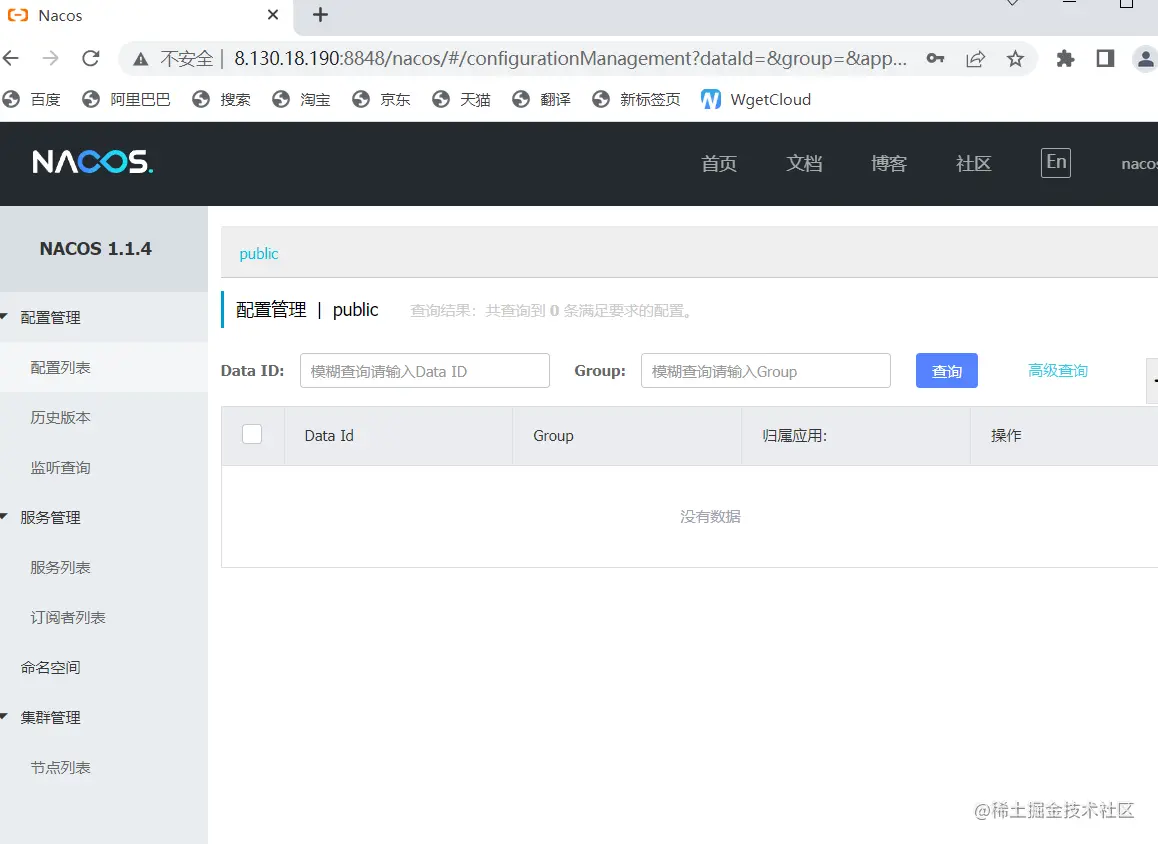This screenshot has height=844, width=1158.
Task: Select 节点列表 in sidebar
Action: point(61,768)
